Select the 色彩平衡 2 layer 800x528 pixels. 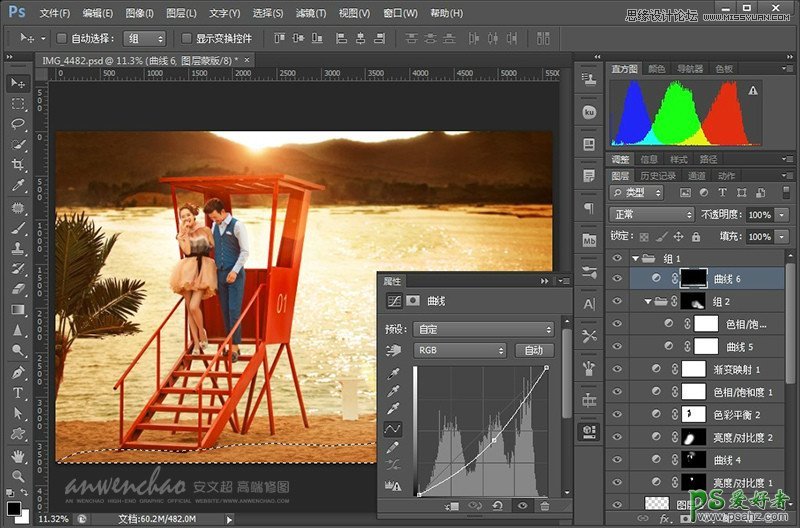pyautogui.click(x=736, y=414)
